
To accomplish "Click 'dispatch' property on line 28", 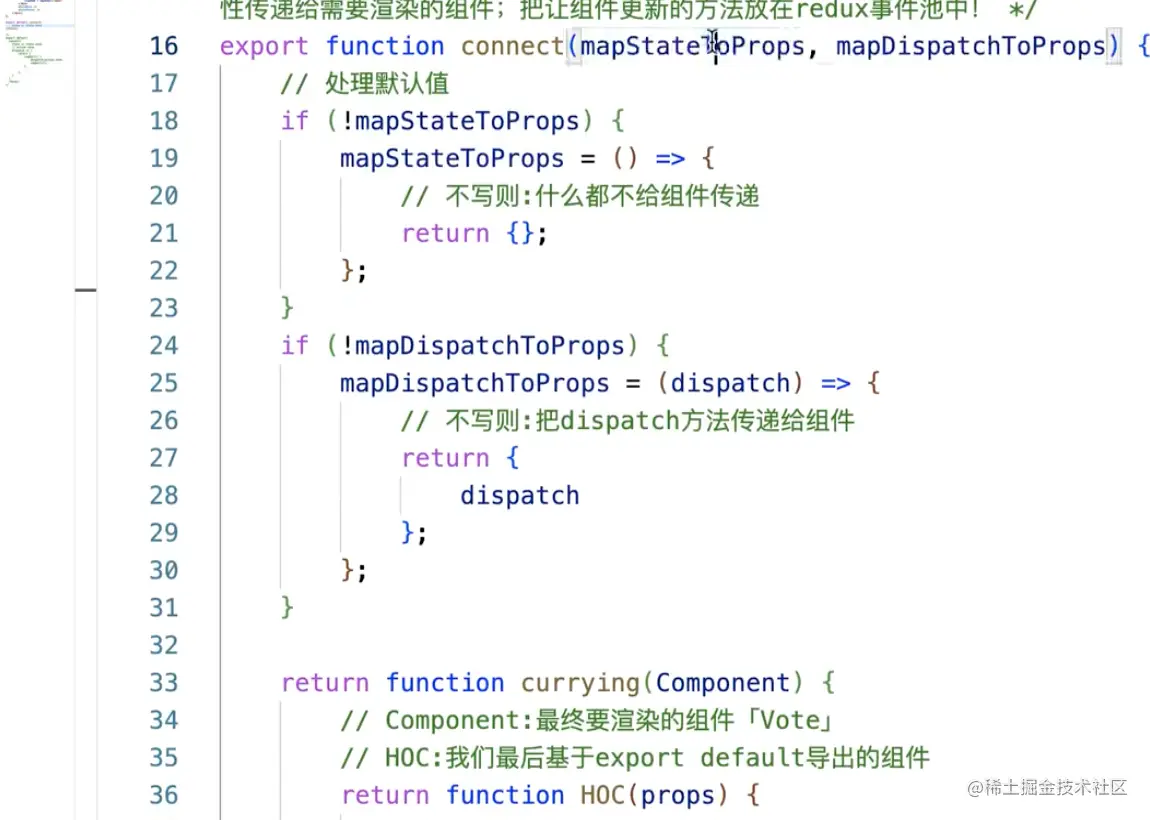I will tap(520, 496).
